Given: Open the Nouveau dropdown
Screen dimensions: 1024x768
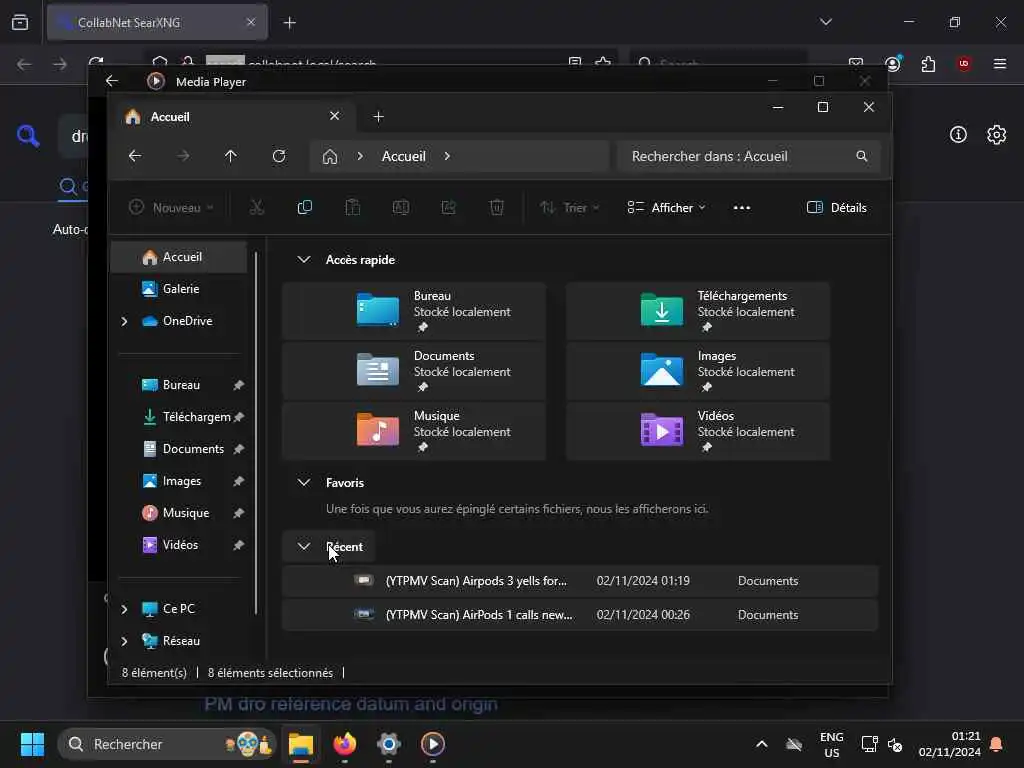Looking at the screenshot, I should point(172,208).
